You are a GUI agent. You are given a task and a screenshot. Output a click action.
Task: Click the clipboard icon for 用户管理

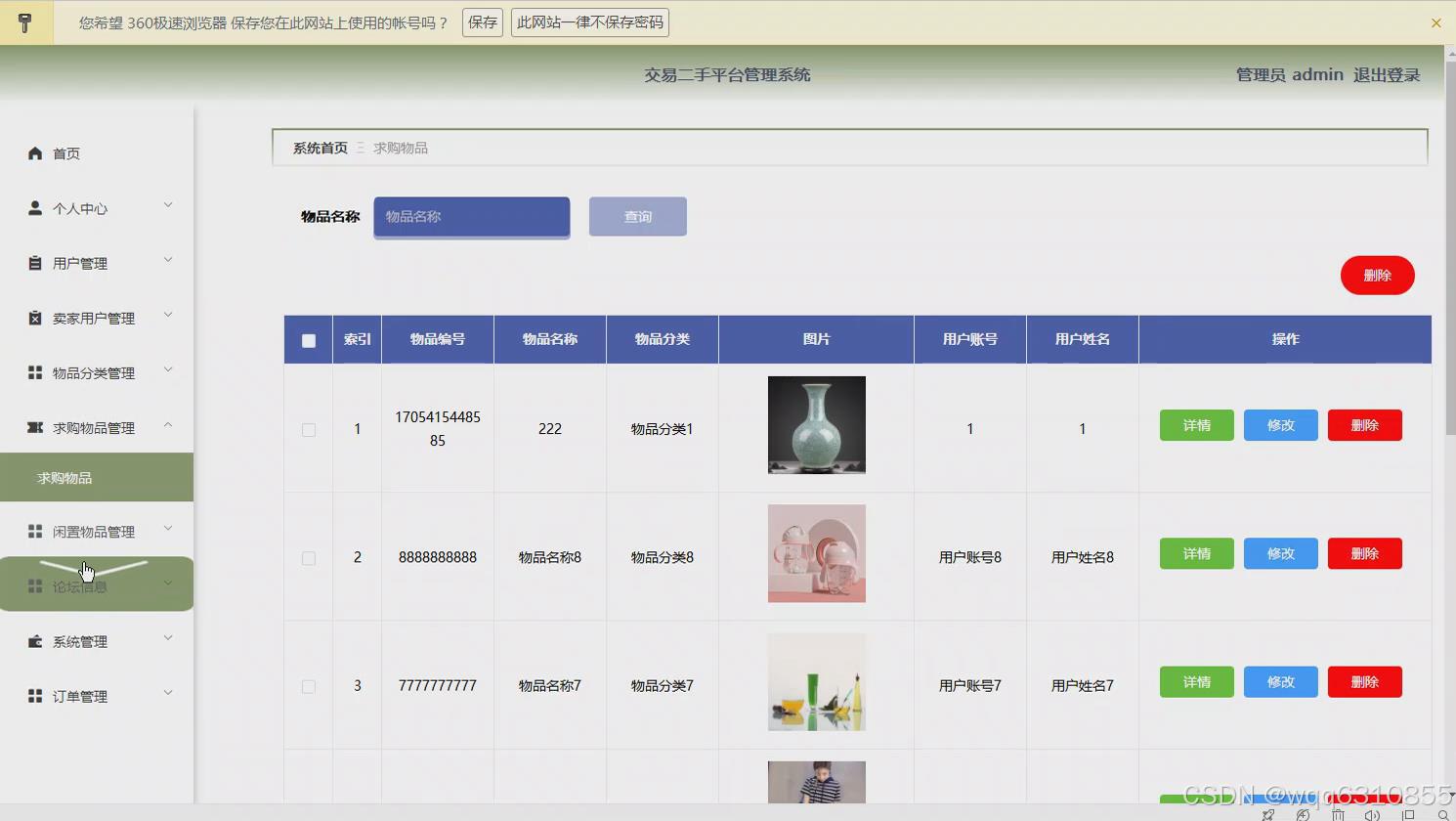tap(35, 263)
